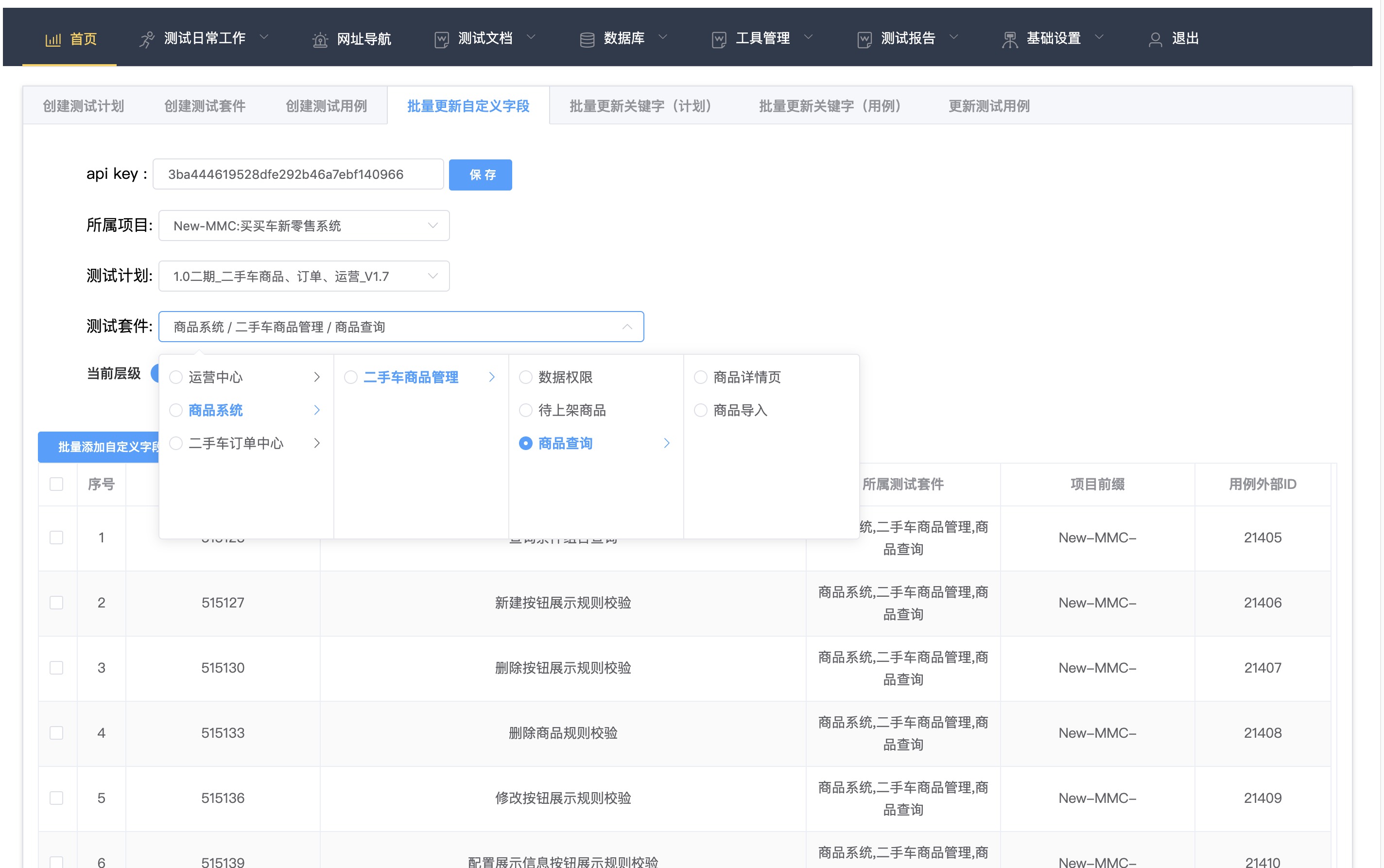
Task: Switch to 创建测试套件 tab
Action: point(205,106)
